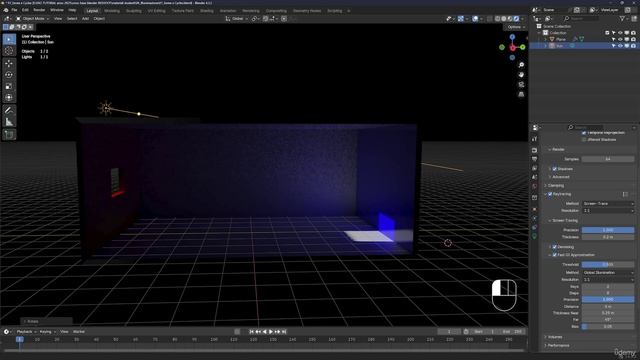Switch to wireframe viewport shading

point(498,19)
